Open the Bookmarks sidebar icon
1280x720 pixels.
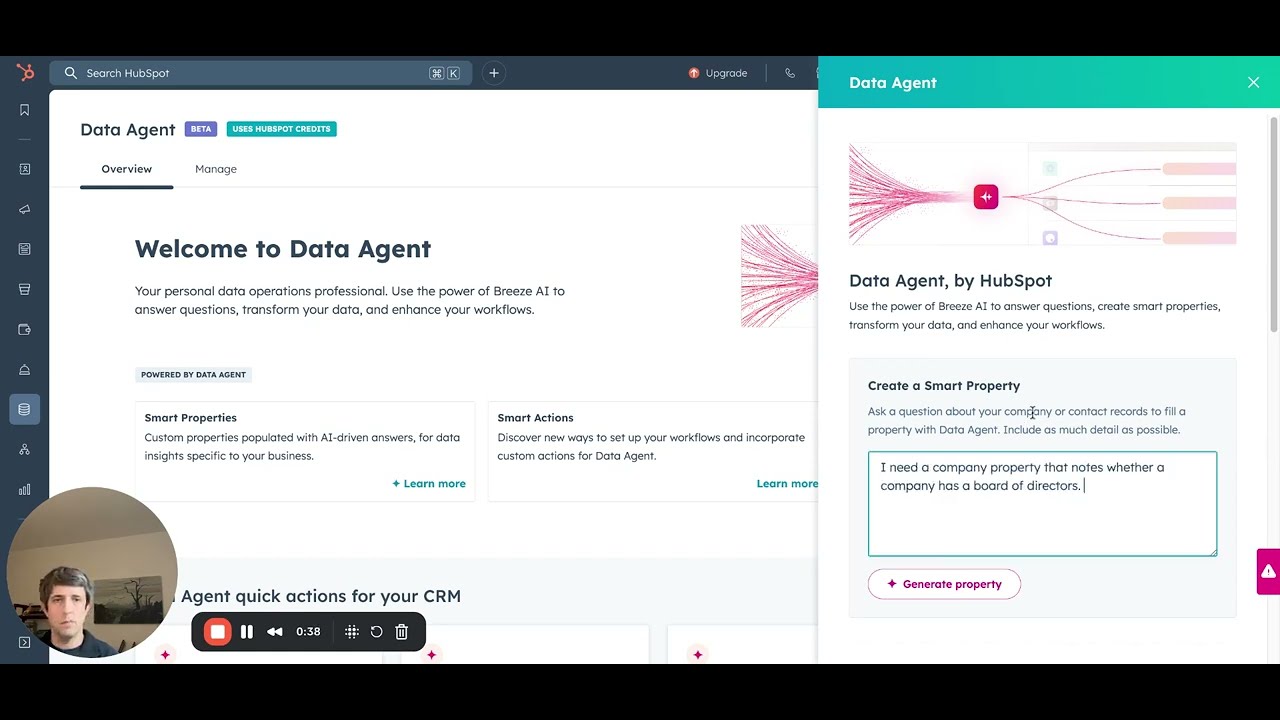[x=25, y=110]
